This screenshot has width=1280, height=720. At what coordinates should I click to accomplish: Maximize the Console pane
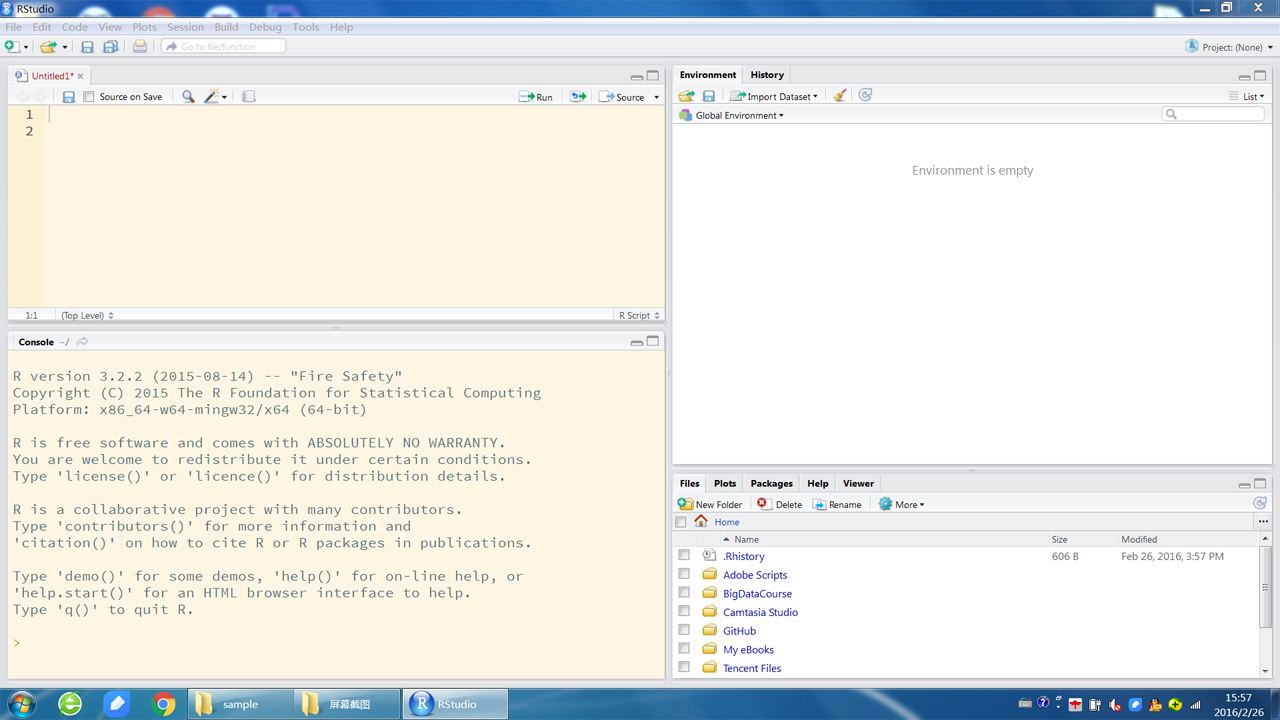pyautogui.click(x=653, y=341)
